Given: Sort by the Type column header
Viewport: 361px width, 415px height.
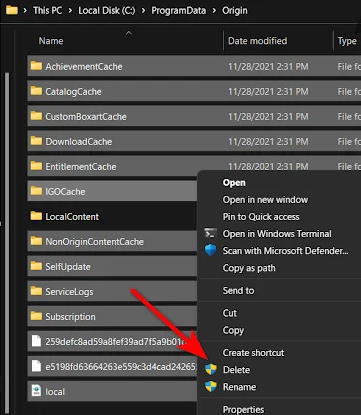Looking at the screenshot, I should [x=347, y=41].
